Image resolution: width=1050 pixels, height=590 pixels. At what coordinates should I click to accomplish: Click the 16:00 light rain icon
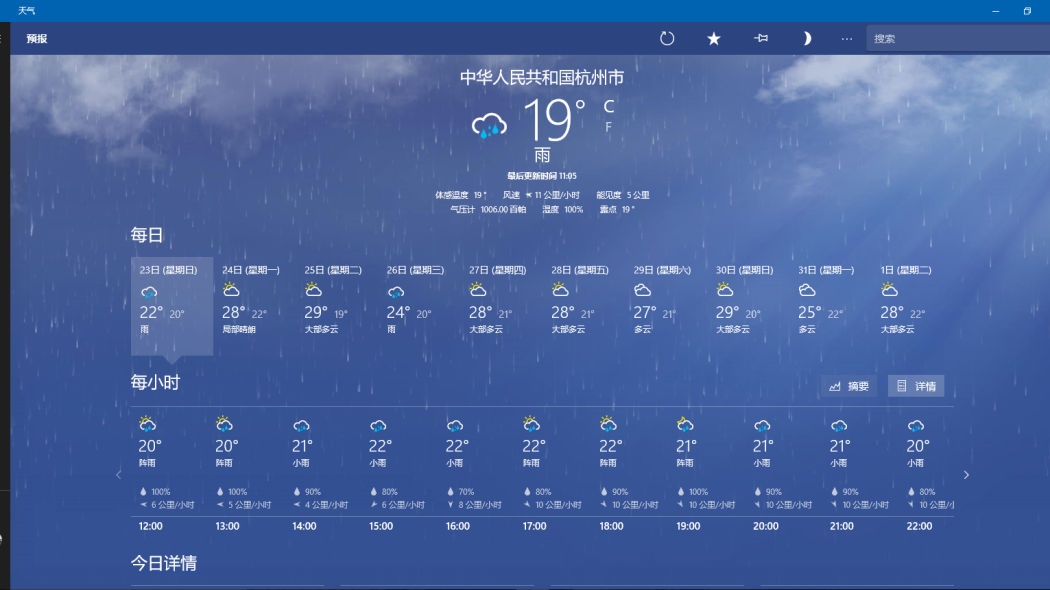tap(455, 425)
